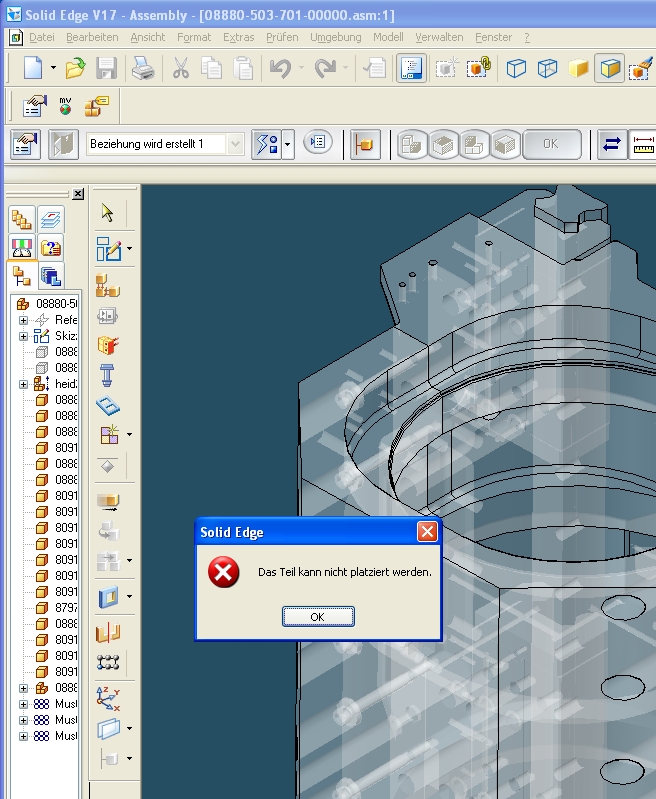Click the fastener bolt tool icon
This screenshot has width=656, height=799.
click(107, 376)
